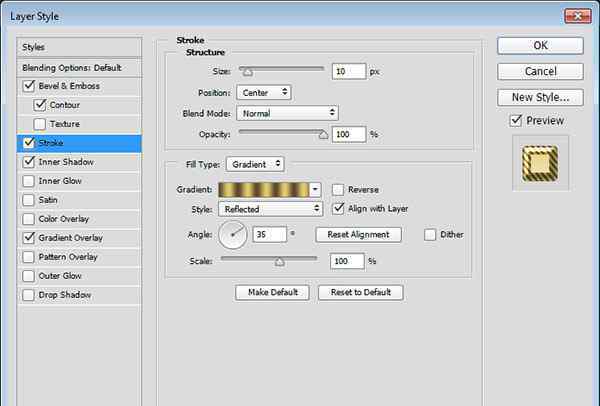
Task: Uncheck the Stroke effect checkbox
Action: pyautogui.click(x=29, y=143)
